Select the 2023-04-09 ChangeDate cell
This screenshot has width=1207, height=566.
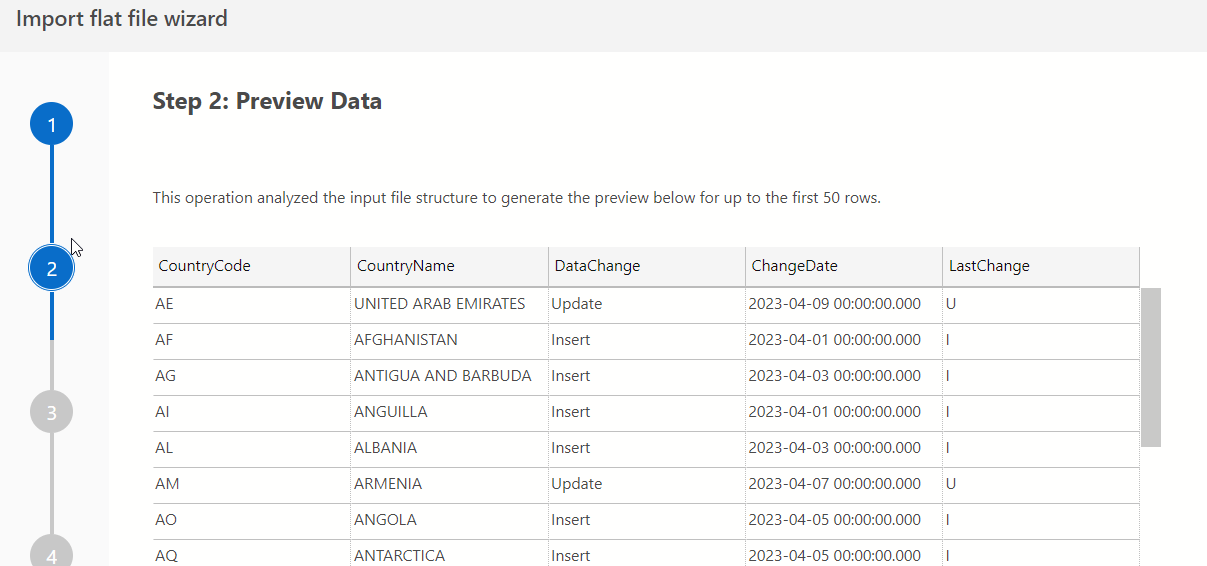(x=834, y=304)
